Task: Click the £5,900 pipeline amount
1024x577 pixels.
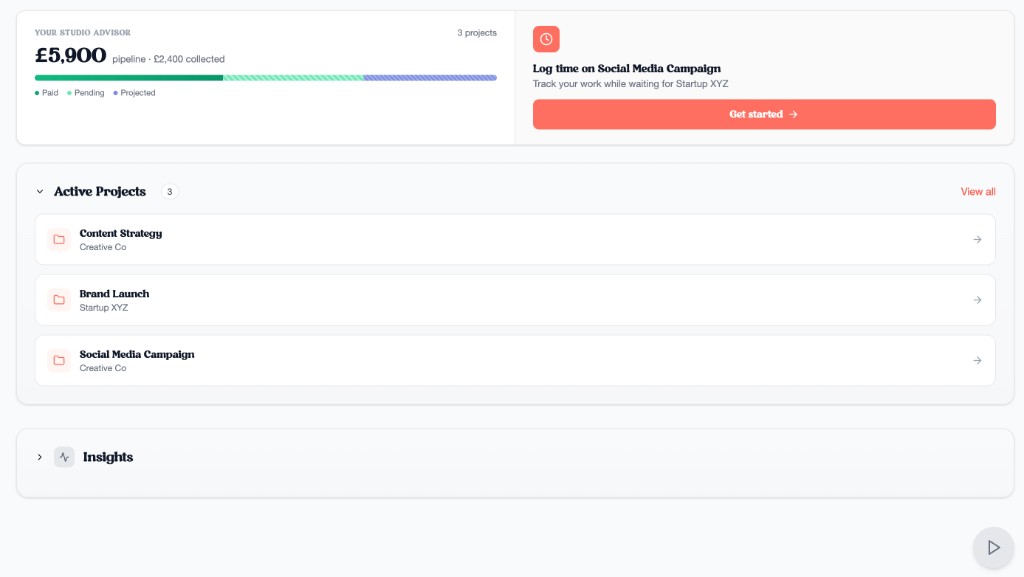Action: tap(71, 56)
